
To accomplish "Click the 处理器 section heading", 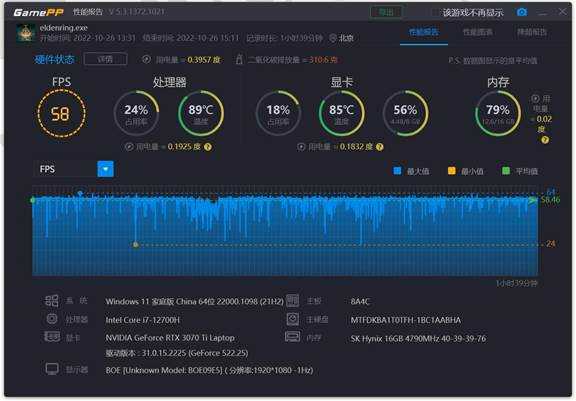I will coord(170,82).
